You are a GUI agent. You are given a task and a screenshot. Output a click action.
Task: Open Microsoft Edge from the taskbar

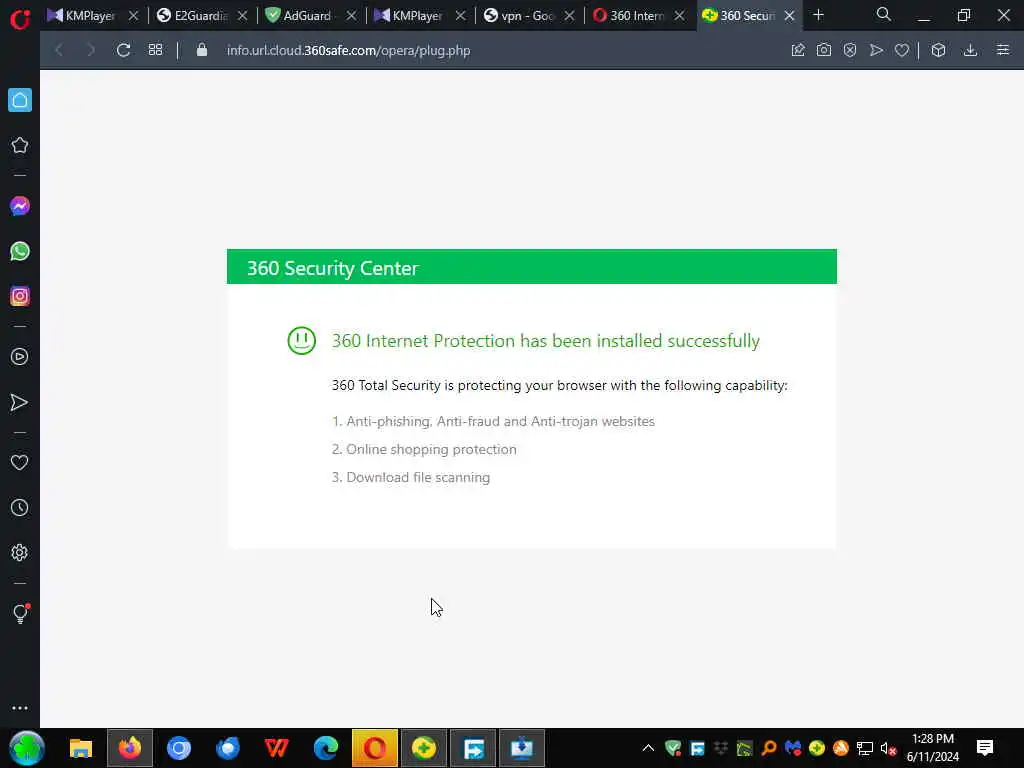tap(326, 748)
